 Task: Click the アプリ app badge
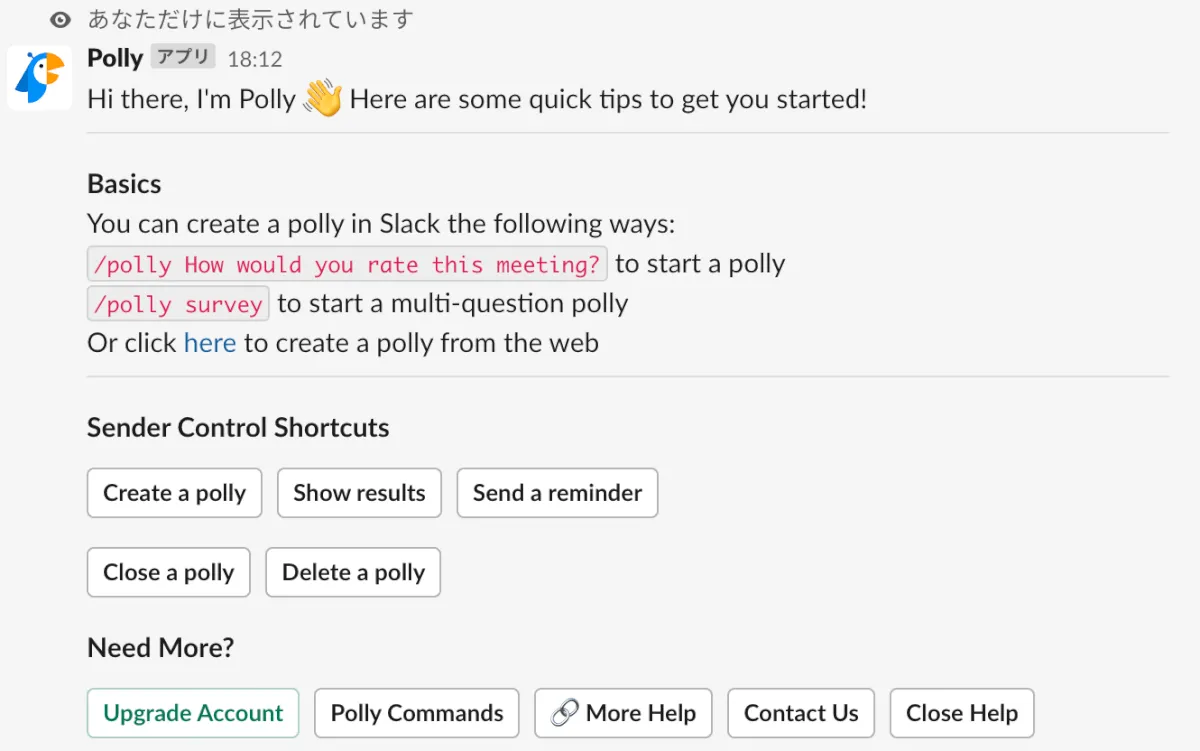183,57
